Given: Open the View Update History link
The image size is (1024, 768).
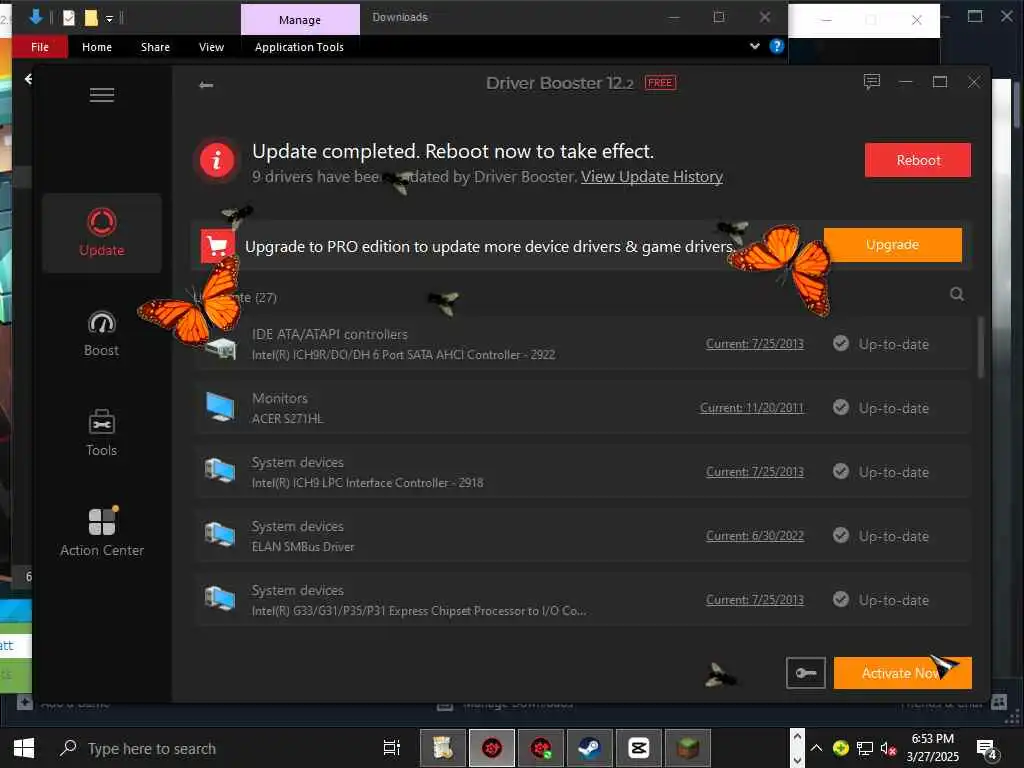Looking at the screenshot, I should [652, 176].
